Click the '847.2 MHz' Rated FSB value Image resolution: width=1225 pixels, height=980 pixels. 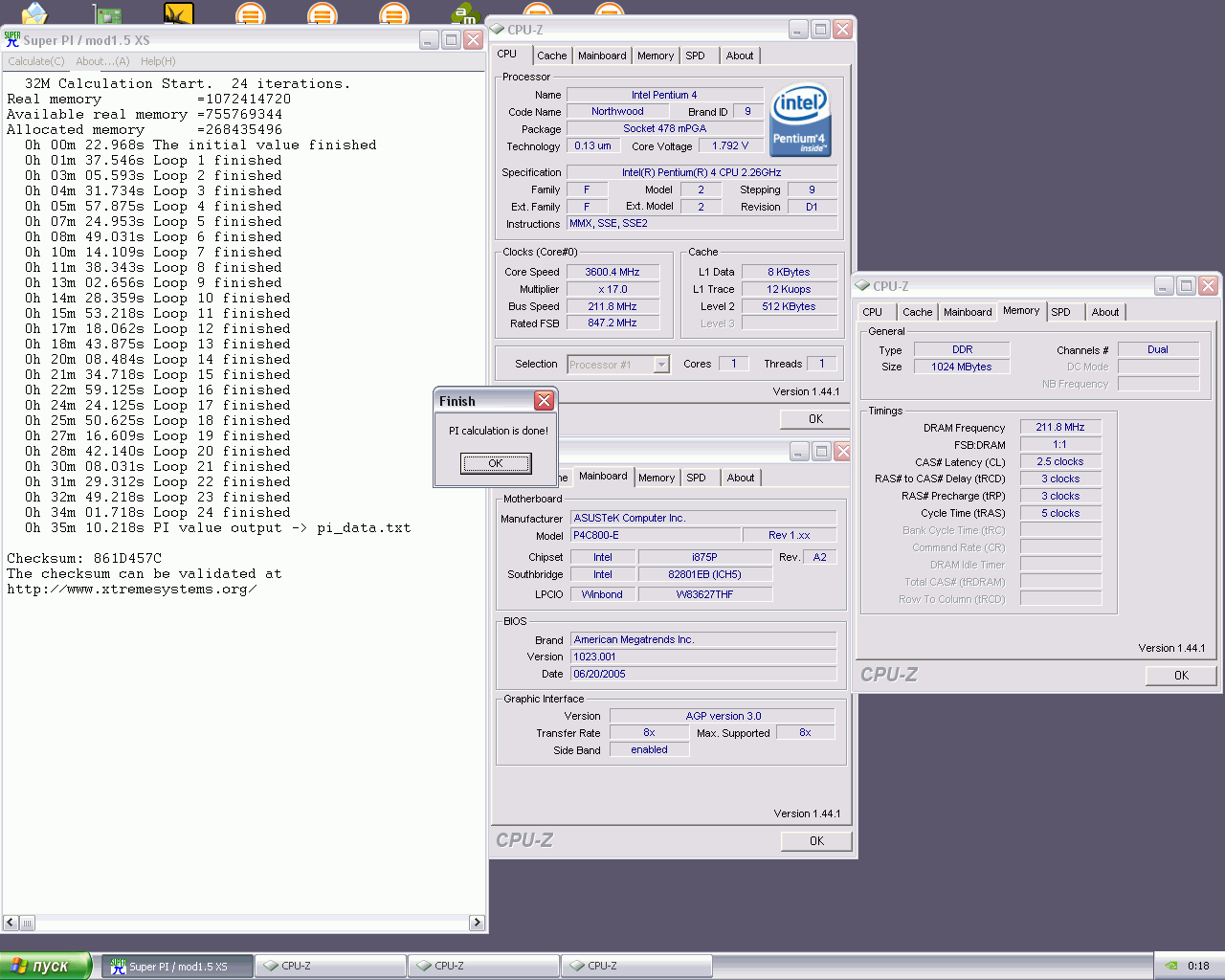coord(612,323)
